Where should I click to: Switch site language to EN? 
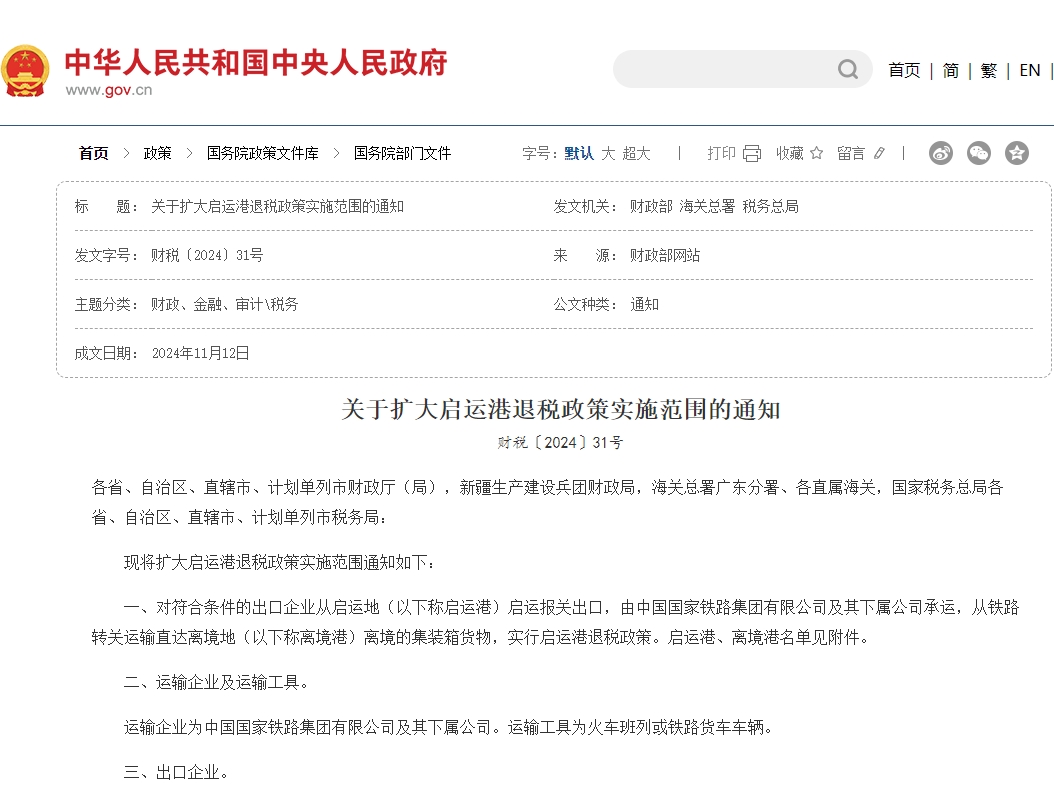[1030, 70]
